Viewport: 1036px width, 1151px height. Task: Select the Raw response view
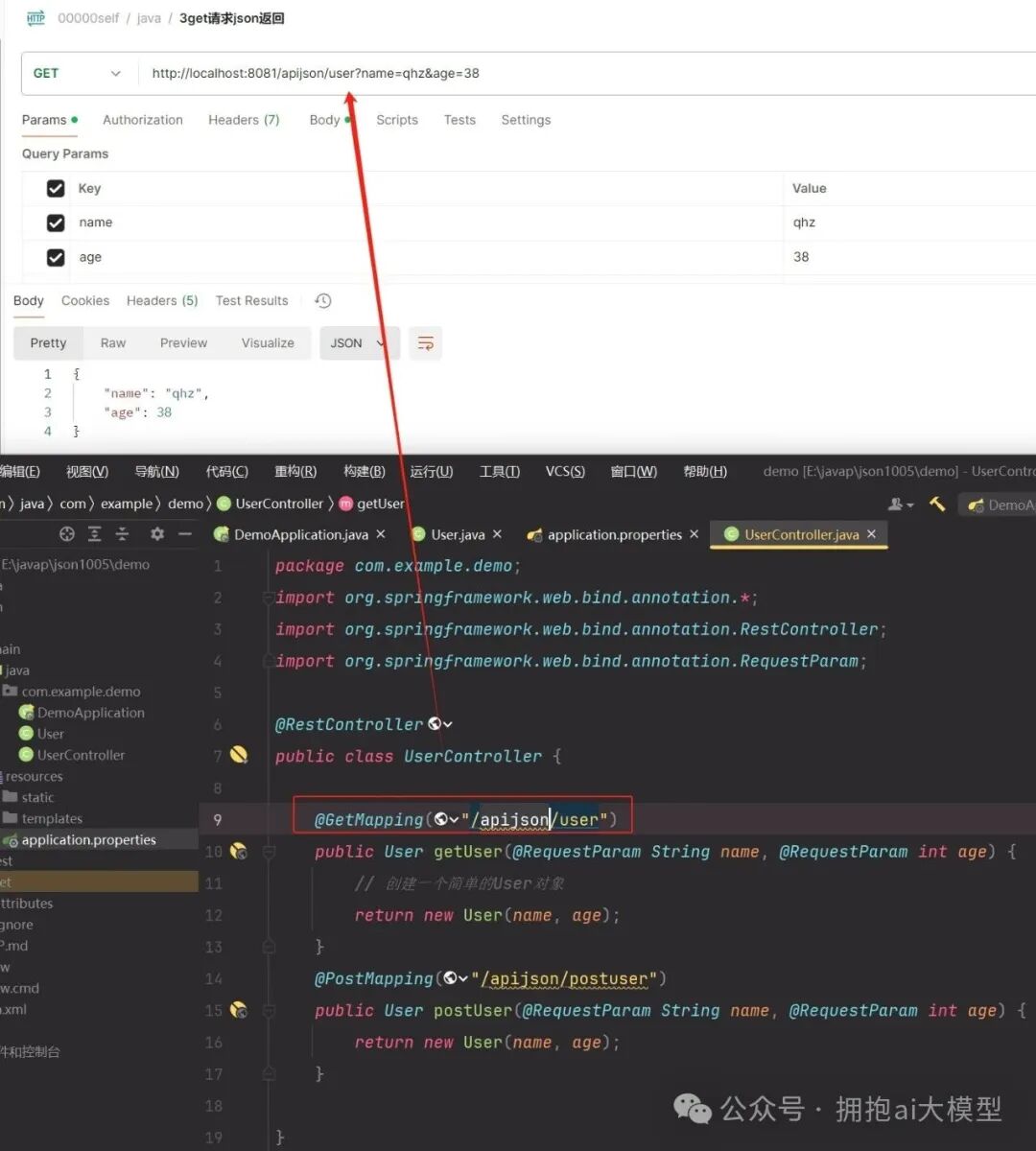(113, 343)
